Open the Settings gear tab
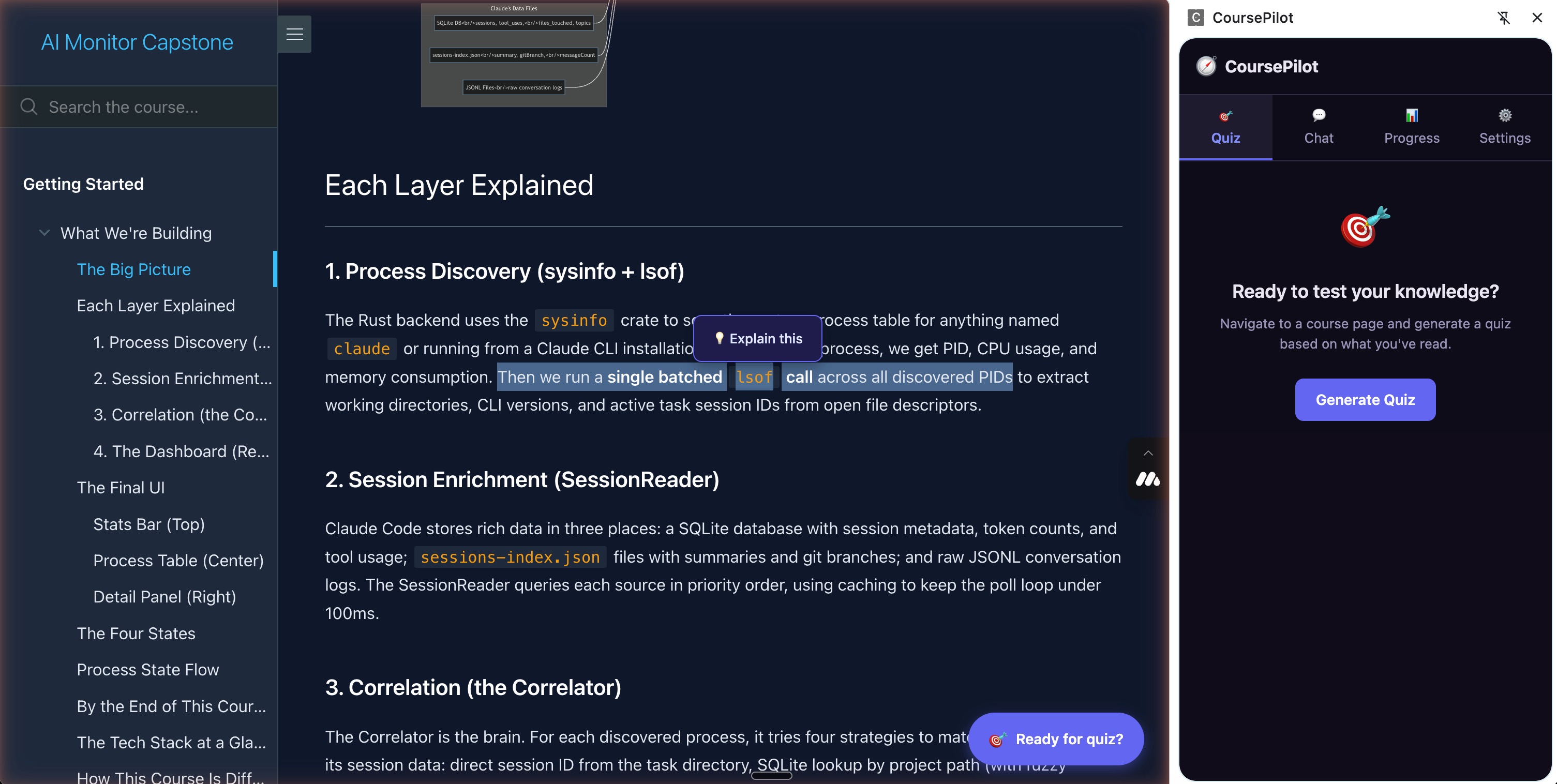The width and height of the screenshot is (1557, 784). click(x=1504, y=127)
